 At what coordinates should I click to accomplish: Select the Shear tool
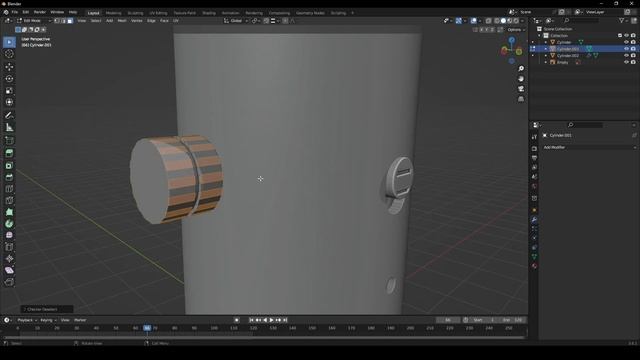[9, 270]
